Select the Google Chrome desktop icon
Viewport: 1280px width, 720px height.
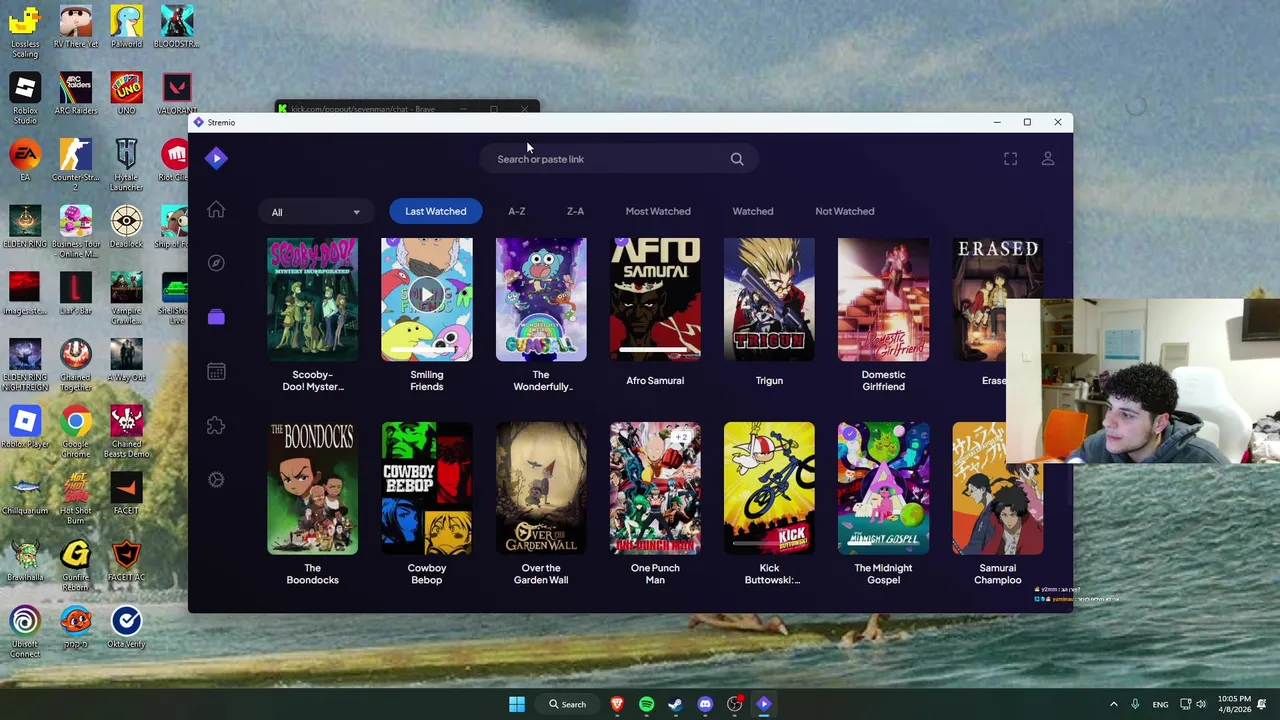pyautogui.click(x=76, y=432)
